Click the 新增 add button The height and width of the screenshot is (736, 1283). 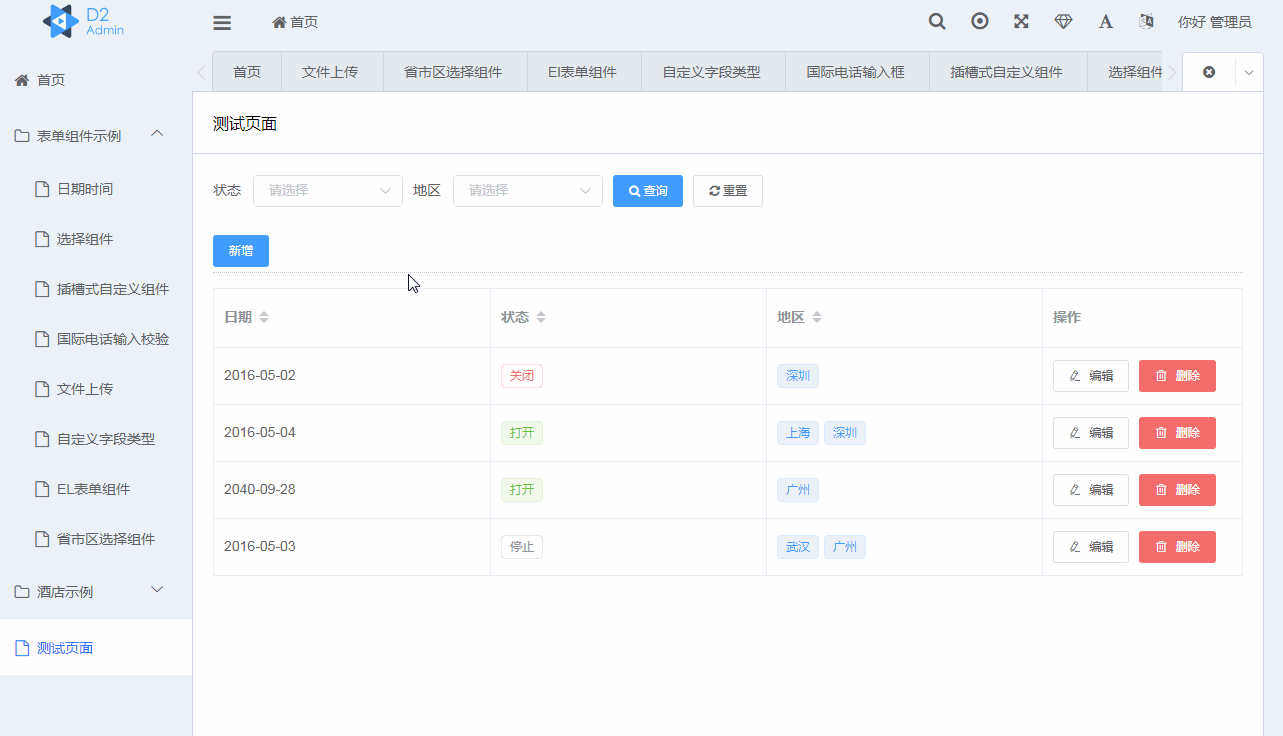241,251
